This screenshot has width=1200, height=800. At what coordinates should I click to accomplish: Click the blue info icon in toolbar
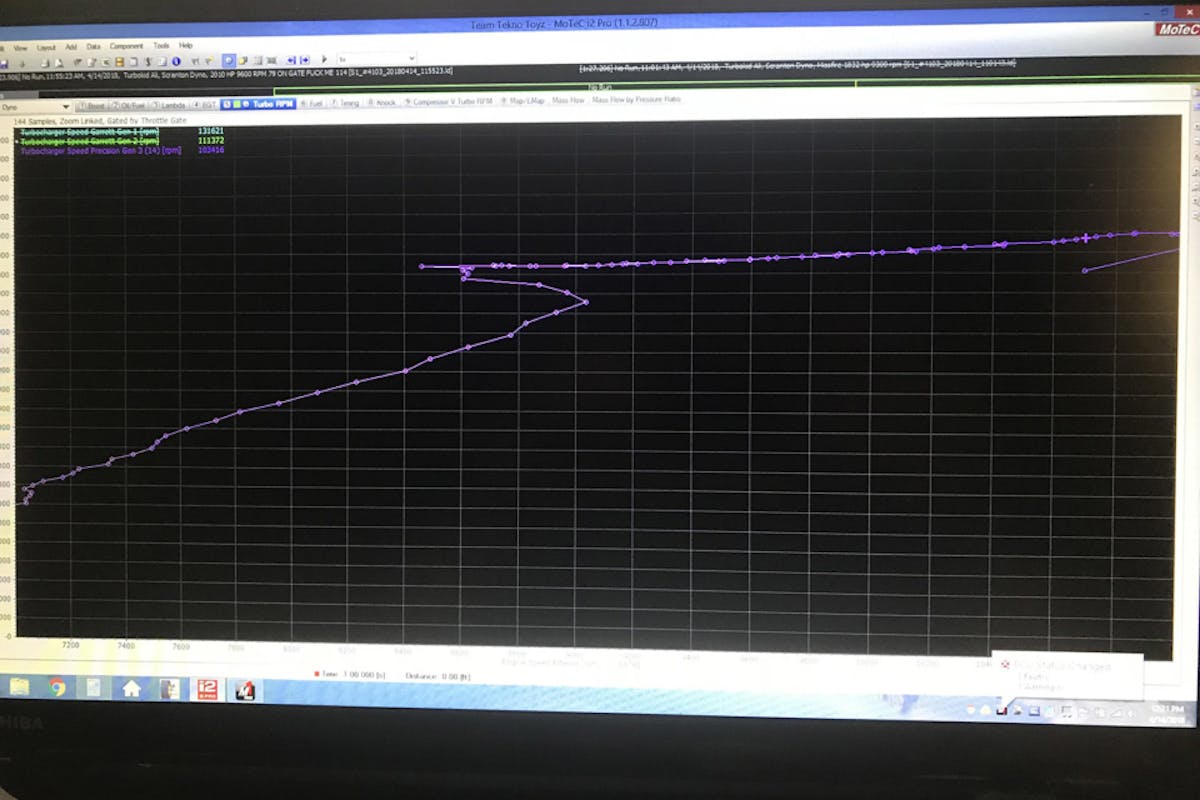(x=176, y=61)
